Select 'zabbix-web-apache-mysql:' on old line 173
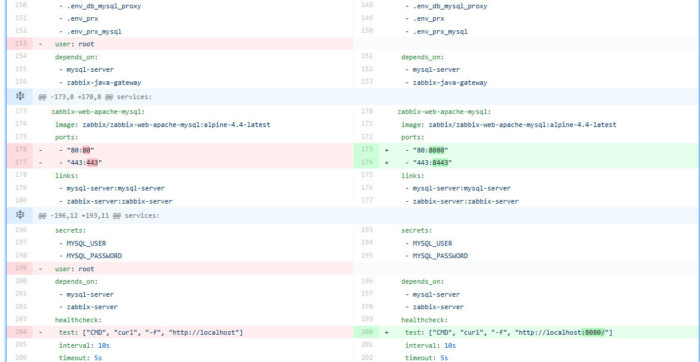The width and height of the screenshot is (700, 362). 98,112
